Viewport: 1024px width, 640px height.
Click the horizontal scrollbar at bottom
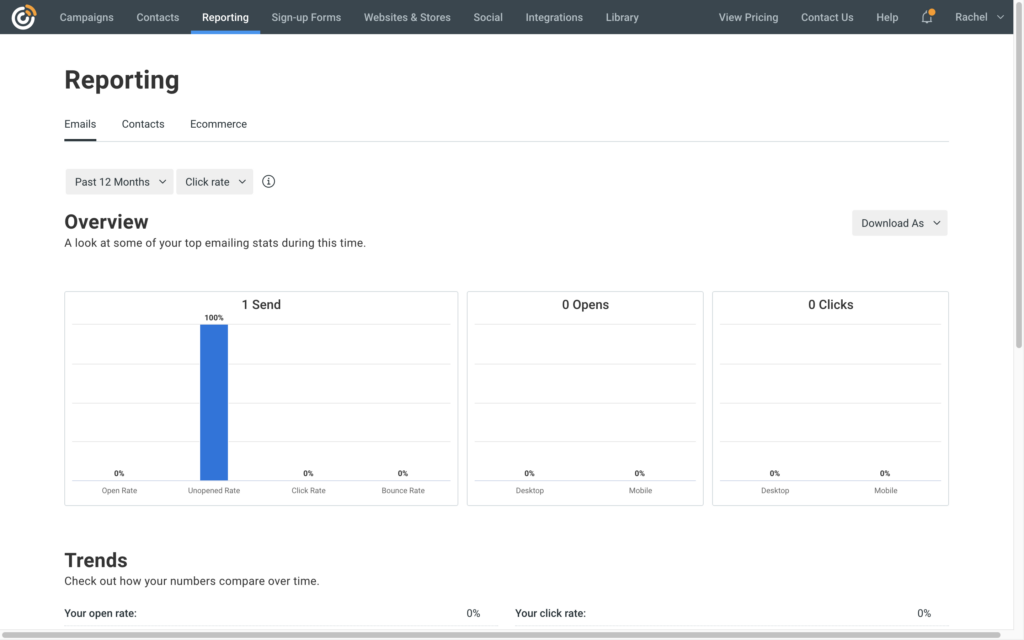tap(500, 635)
